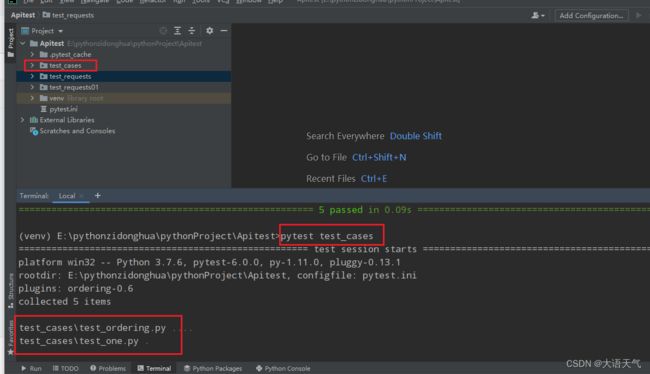Image resolution: width=650 pixels, height=374 pixels.
Task: Switch to the Local terminal tab
Action: 67,196
